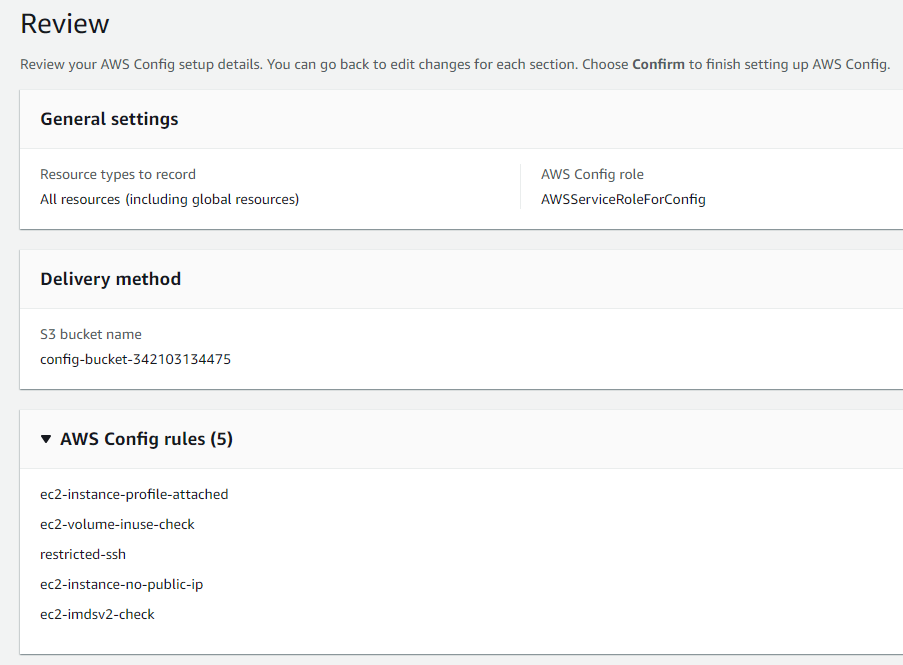Select the ec2-instance-no-public-ip rule
Image resolution: width=903 pixels, height=665 pixels.
[x=121, y=584]
